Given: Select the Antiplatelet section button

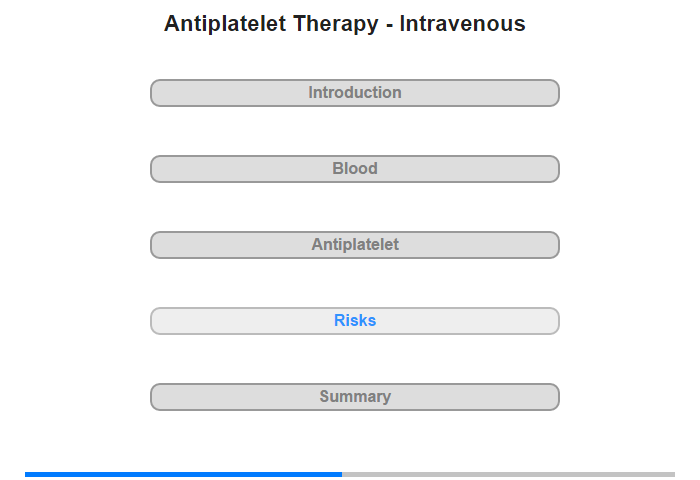Looking at the screenshot, I should click(354, 245).
